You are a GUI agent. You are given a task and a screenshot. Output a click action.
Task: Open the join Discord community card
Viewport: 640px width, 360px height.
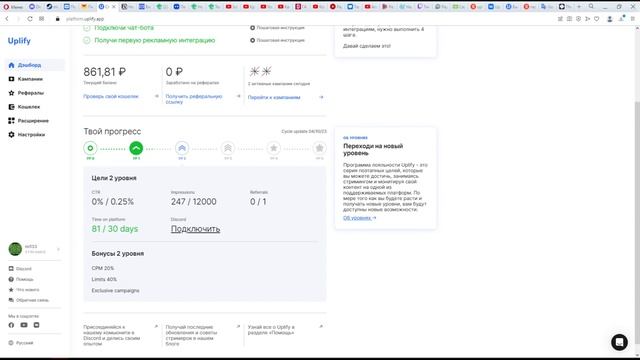pos(121,335)
